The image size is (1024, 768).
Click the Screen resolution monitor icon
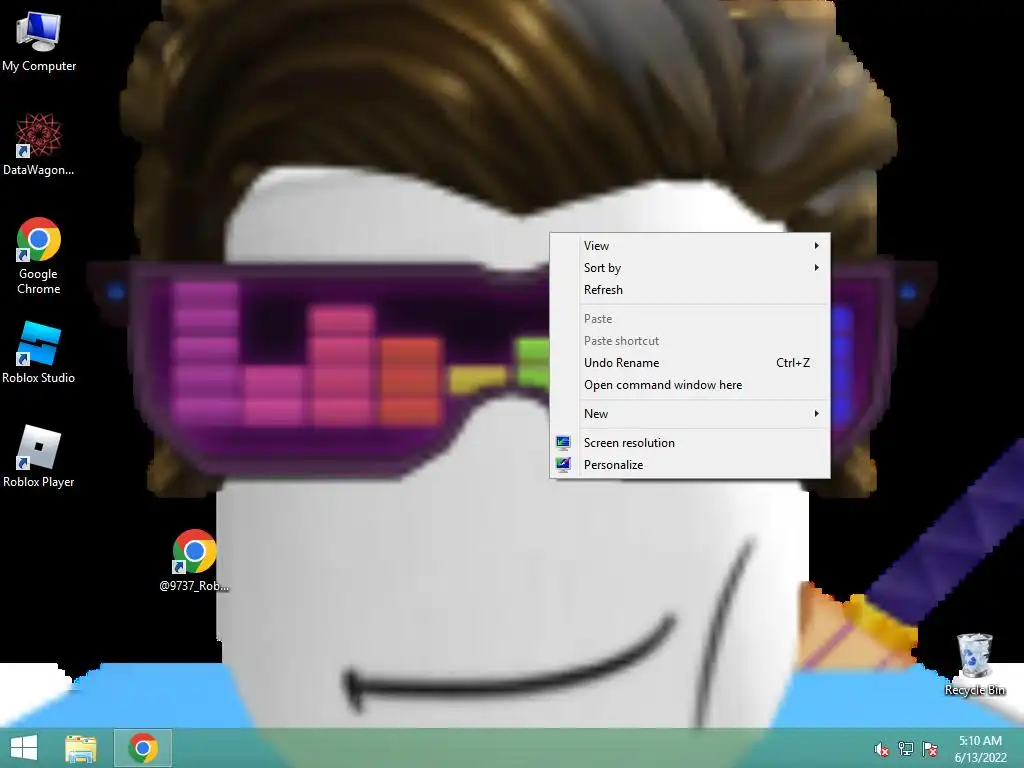coord(563,443)
